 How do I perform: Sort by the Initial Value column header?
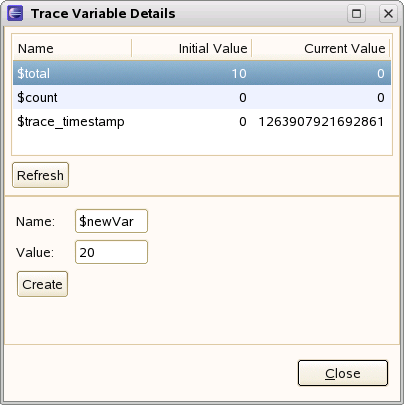point(192,48)
